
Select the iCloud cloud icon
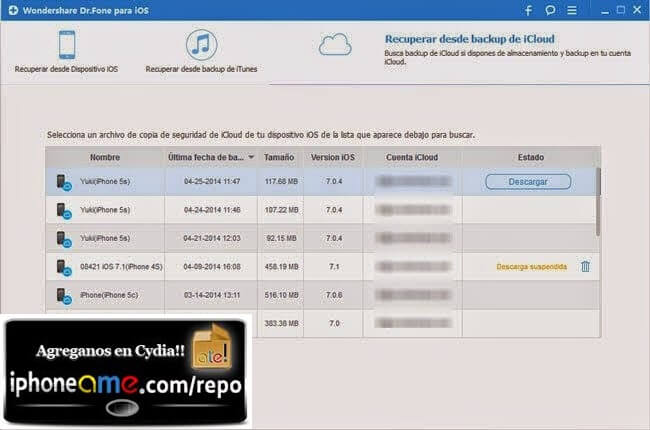[336, 45]
